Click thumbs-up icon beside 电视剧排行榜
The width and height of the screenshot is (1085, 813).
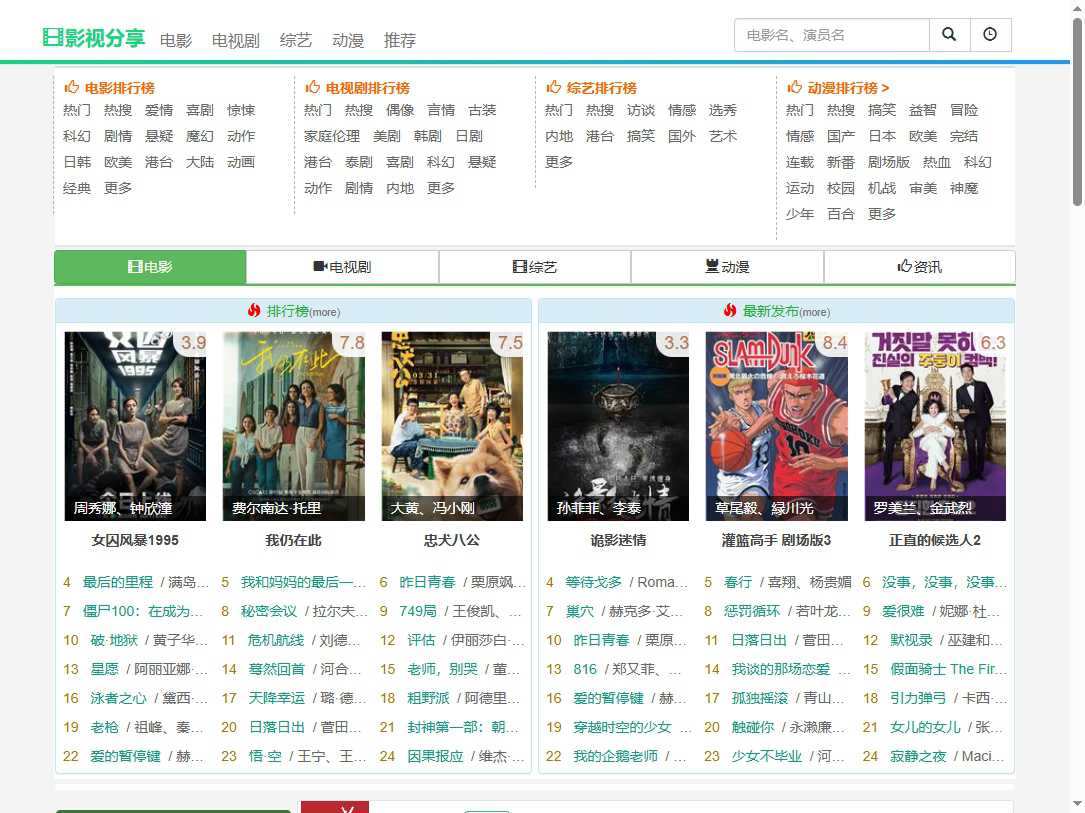pyautogui.click(x=313, y=88)
